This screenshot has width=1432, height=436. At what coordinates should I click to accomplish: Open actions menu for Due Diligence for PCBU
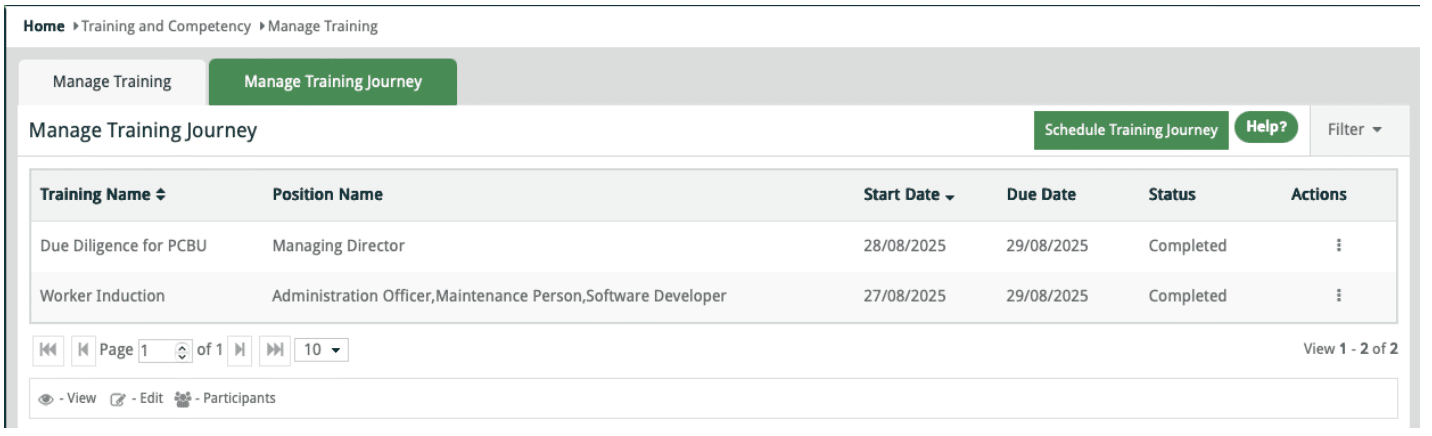point(1338,246)
